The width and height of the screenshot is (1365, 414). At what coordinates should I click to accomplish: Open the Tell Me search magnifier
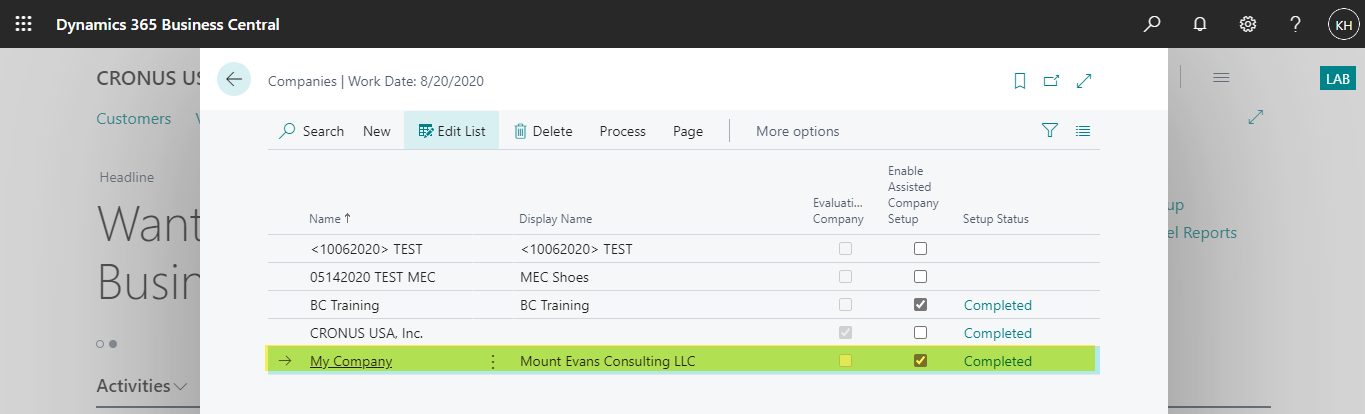coord(1153,24)
